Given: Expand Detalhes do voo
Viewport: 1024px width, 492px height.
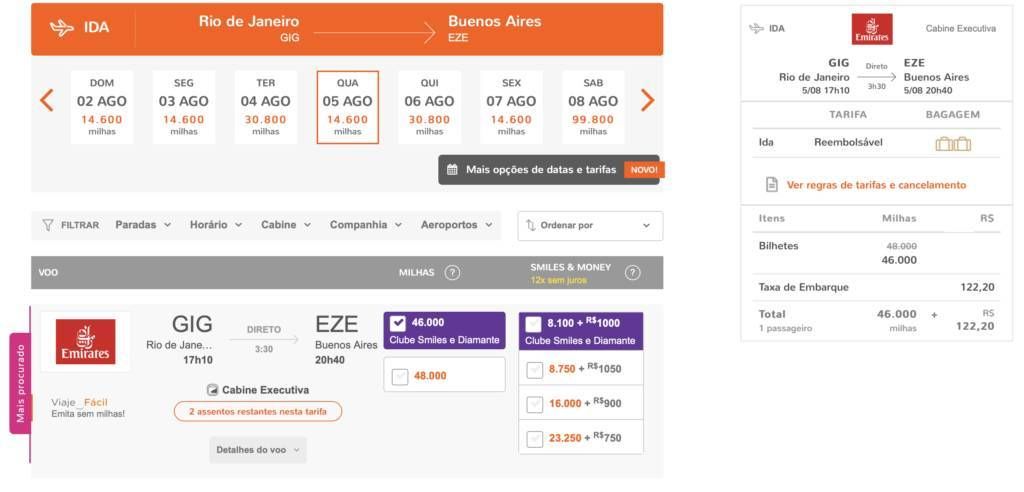Looking at the screenshot, I should tap(258, 450).
